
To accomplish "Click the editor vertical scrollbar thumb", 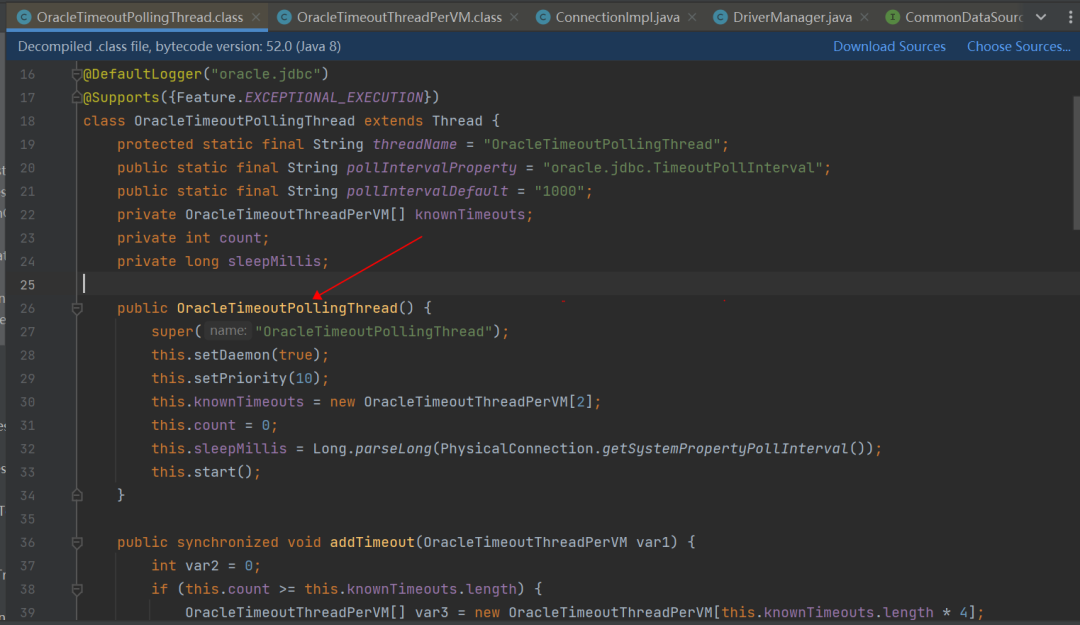I will click(x=1076, y=163).
